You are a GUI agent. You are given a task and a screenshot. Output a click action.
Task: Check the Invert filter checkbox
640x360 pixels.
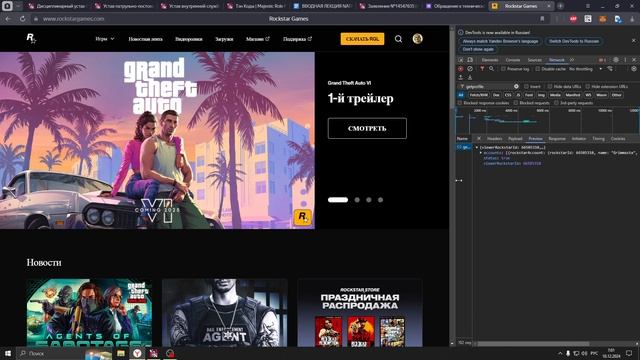click(526, 87)
